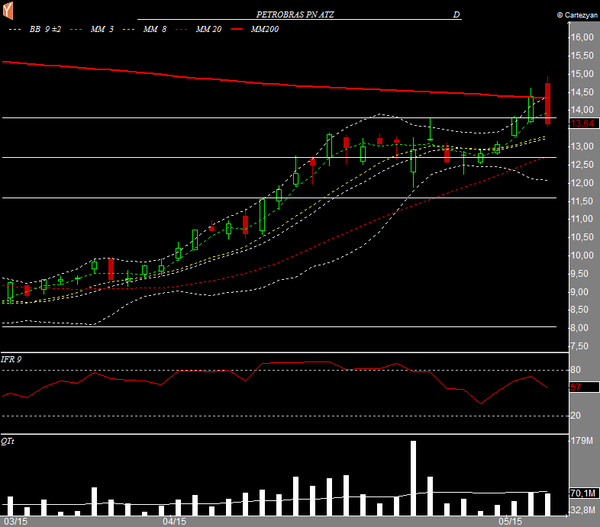Click the last large red candlestick
The height and width of the screenshot is (527, 600).
(x=548, y=103)
